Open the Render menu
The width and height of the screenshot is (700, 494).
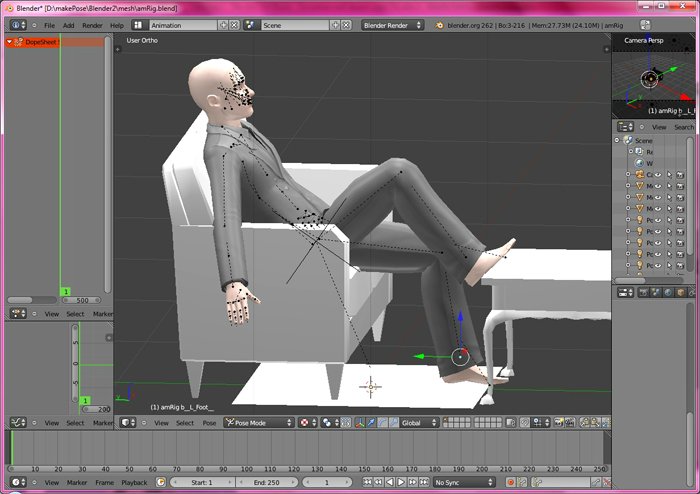click(92, 24)
